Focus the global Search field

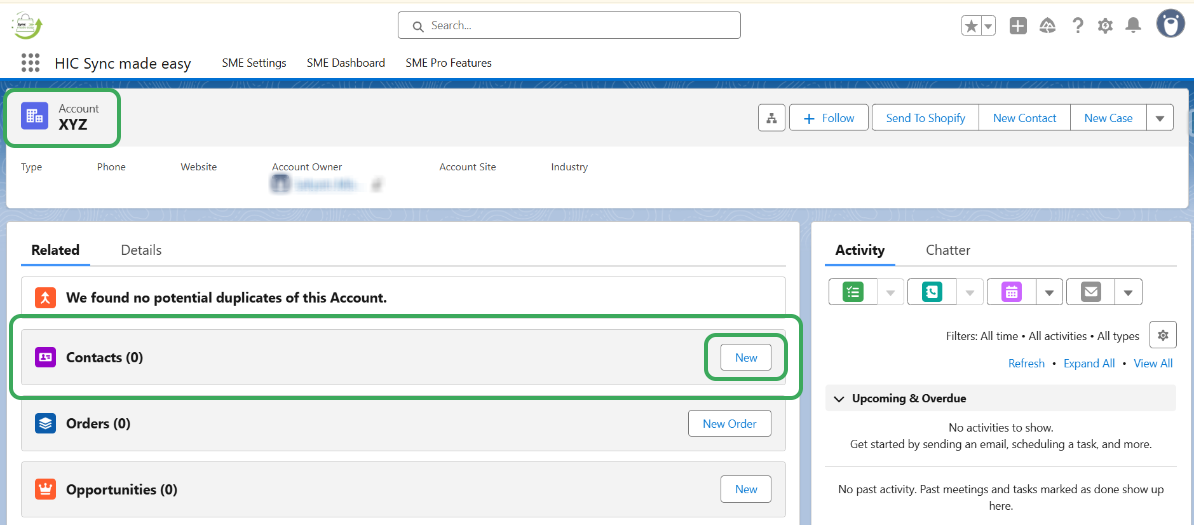point(569,25)
